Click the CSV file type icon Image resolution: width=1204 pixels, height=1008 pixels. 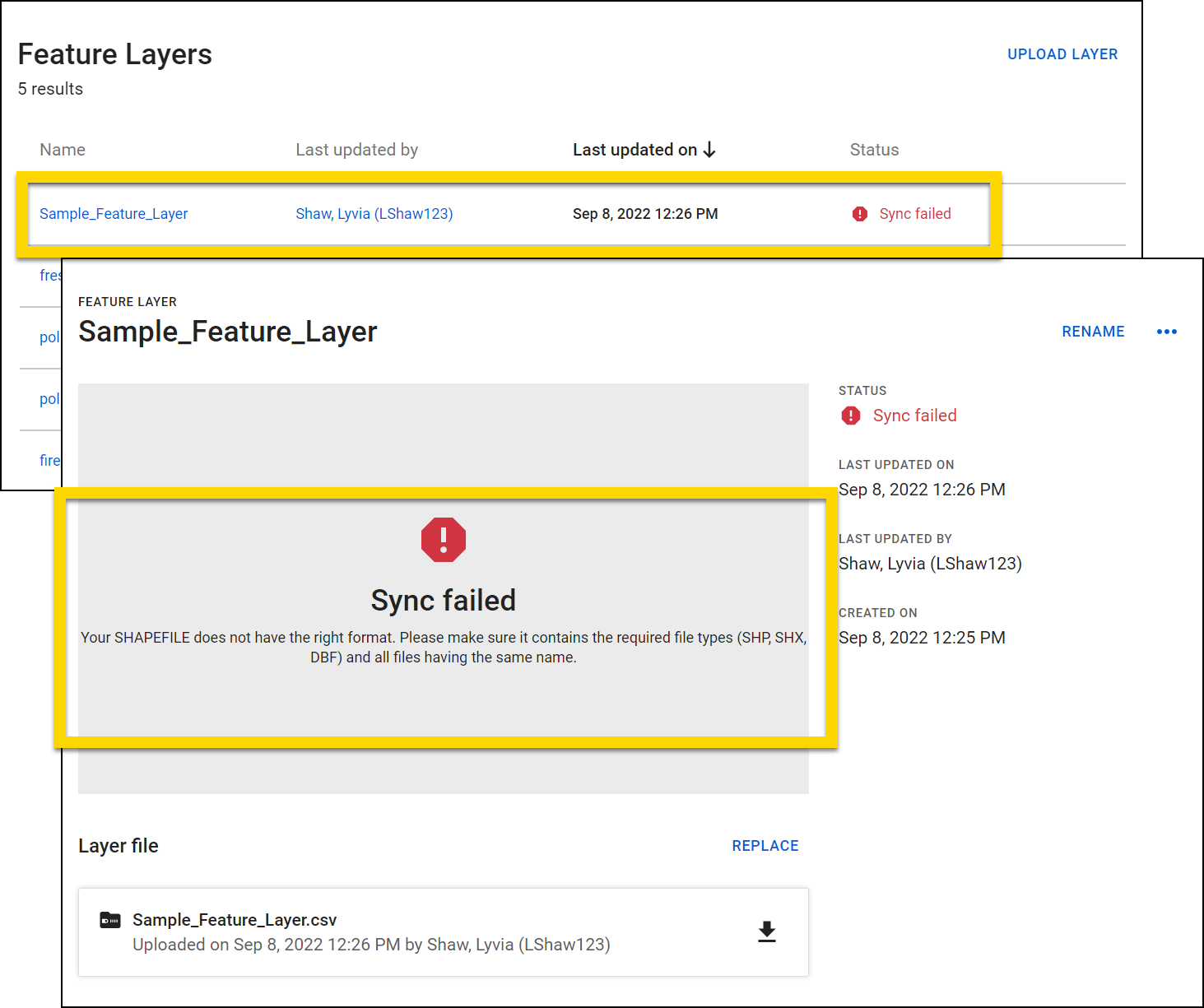(x=109, y=919)
